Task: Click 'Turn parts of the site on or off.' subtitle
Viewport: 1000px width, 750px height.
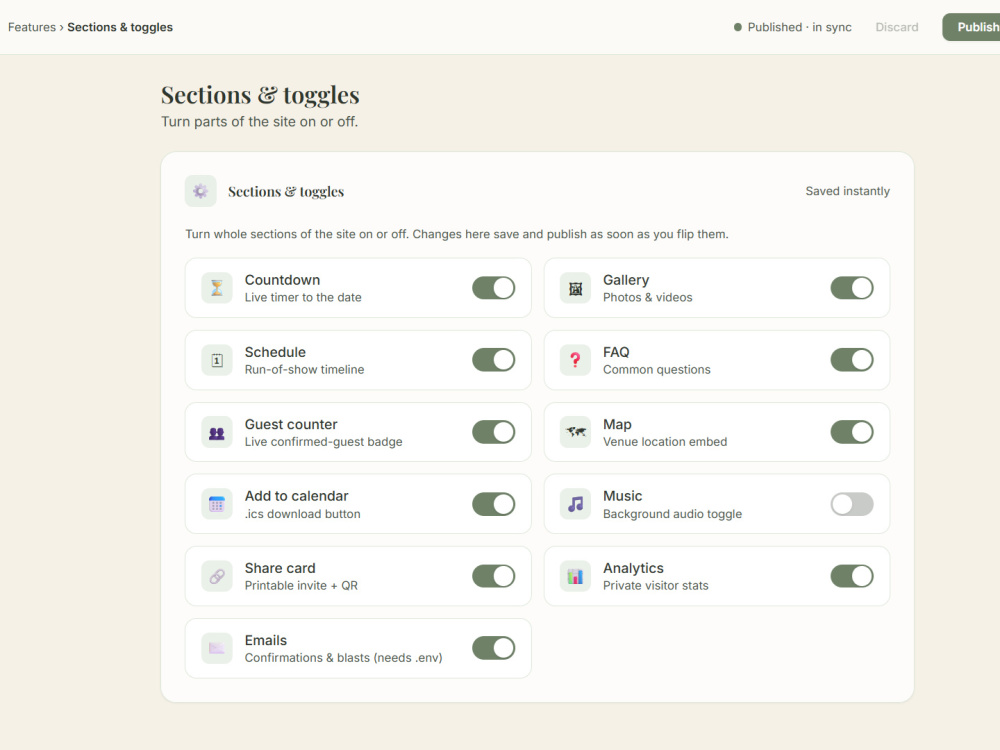Action: click(x=260, y=122)
